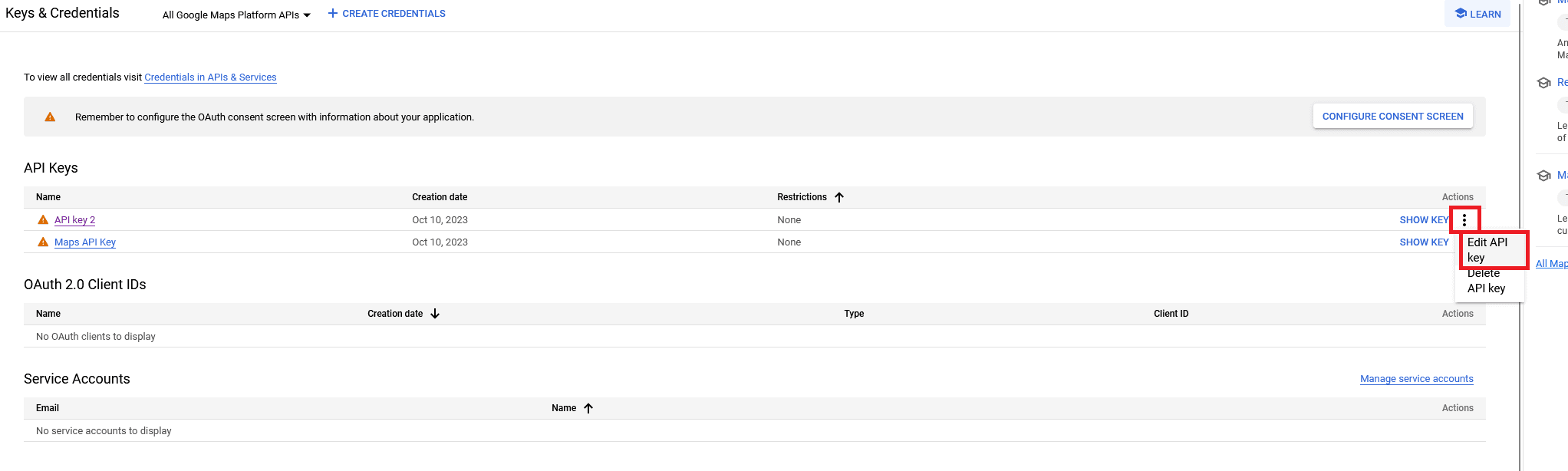Click the Restrictions sort arrow icon
Screen dimensions: 1568x471
click(839, 197)
